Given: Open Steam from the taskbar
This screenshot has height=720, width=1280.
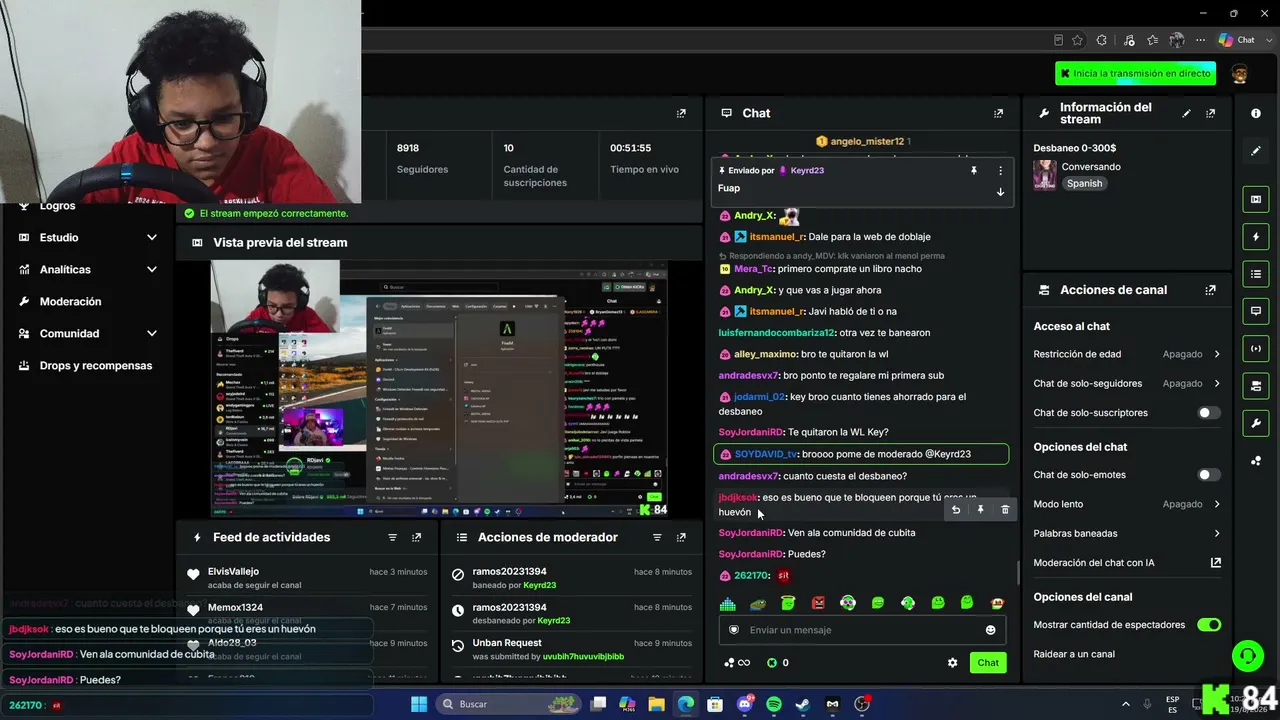Looking at the screenshot, I should [x=803, y=704].
